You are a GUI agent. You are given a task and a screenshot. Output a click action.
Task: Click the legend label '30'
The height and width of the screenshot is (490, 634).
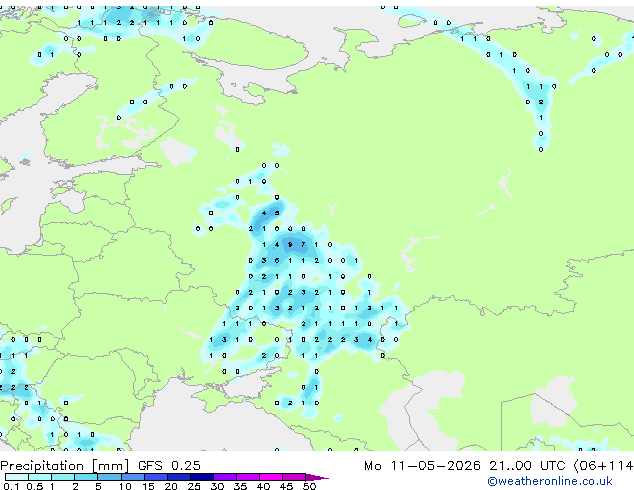pyautogui.click(x=217, y=486)
